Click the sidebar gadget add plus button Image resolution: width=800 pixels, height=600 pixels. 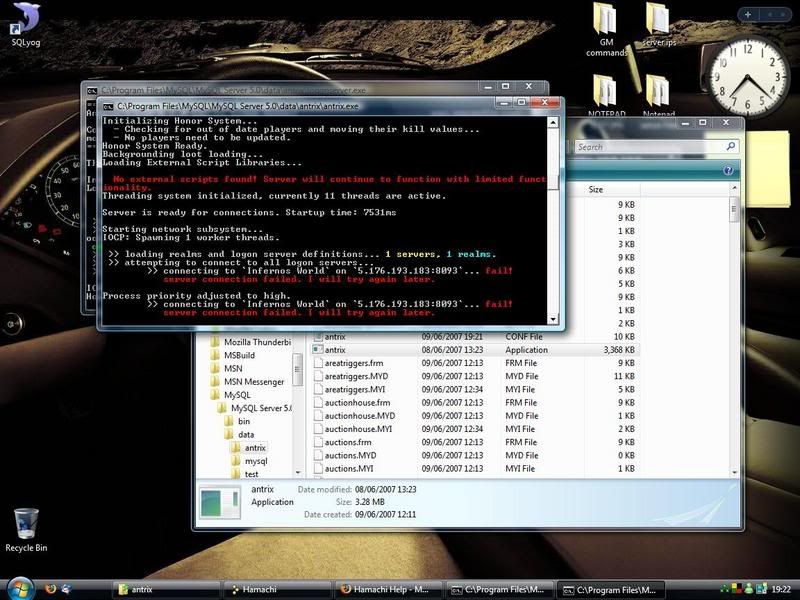click(x=747, y=15)
